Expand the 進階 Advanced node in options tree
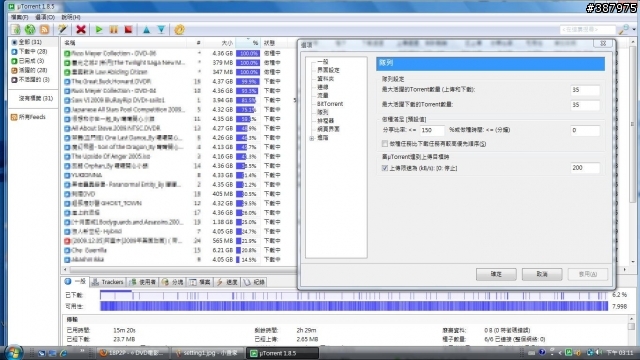The width and height of the screenshot is (640, 360). click(x=312, y=138)
